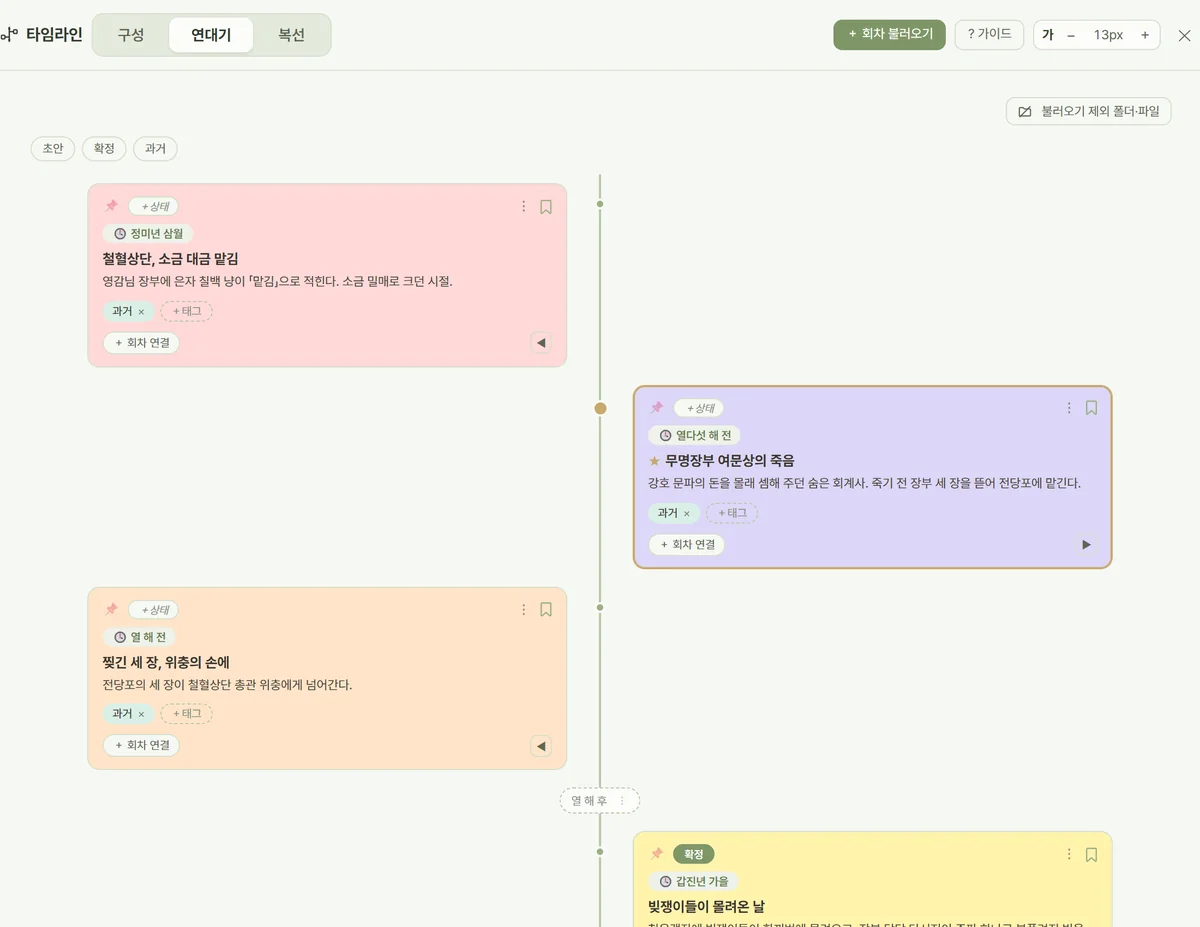Open the 구성 tab

pos(131,35)
